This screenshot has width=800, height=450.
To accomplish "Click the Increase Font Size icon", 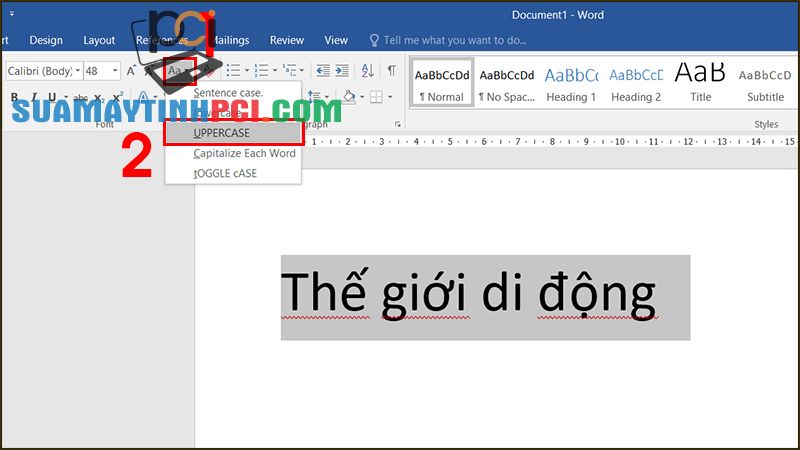I will pyautogui.click(x=131, y=71).
